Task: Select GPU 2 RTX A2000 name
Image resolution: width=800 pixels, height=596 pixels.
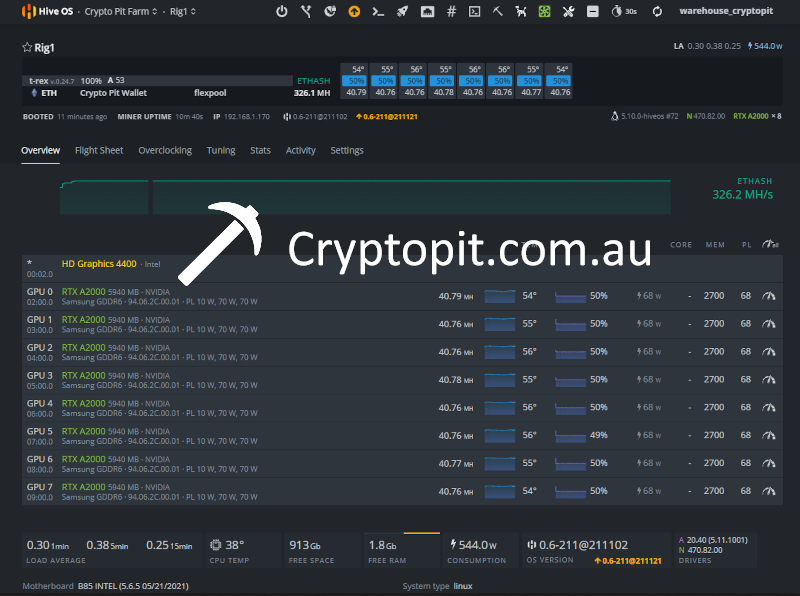Action: click(x=84, y=347)
